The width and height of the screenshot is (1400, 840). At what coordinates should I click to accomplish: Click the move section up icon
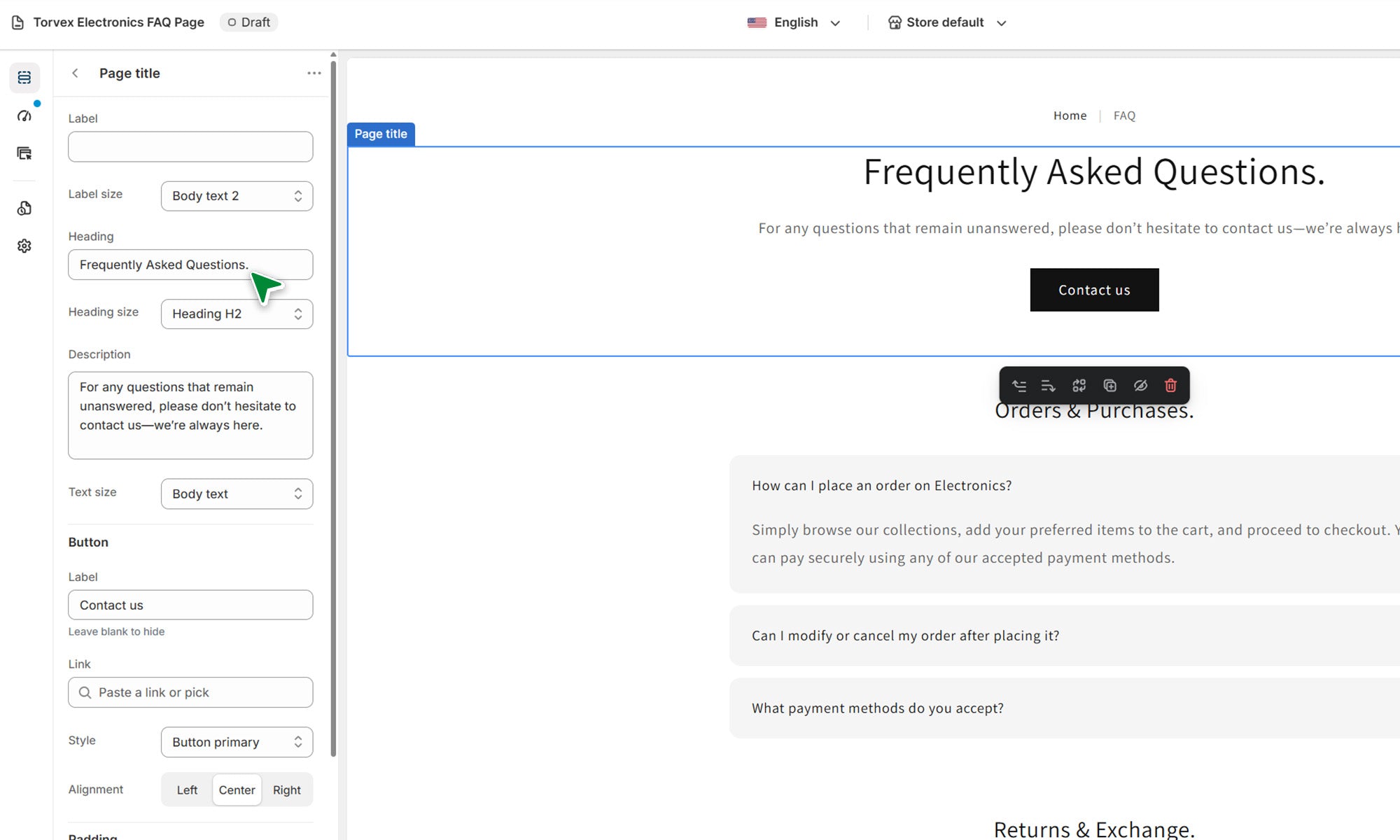tap(1019, 386)
